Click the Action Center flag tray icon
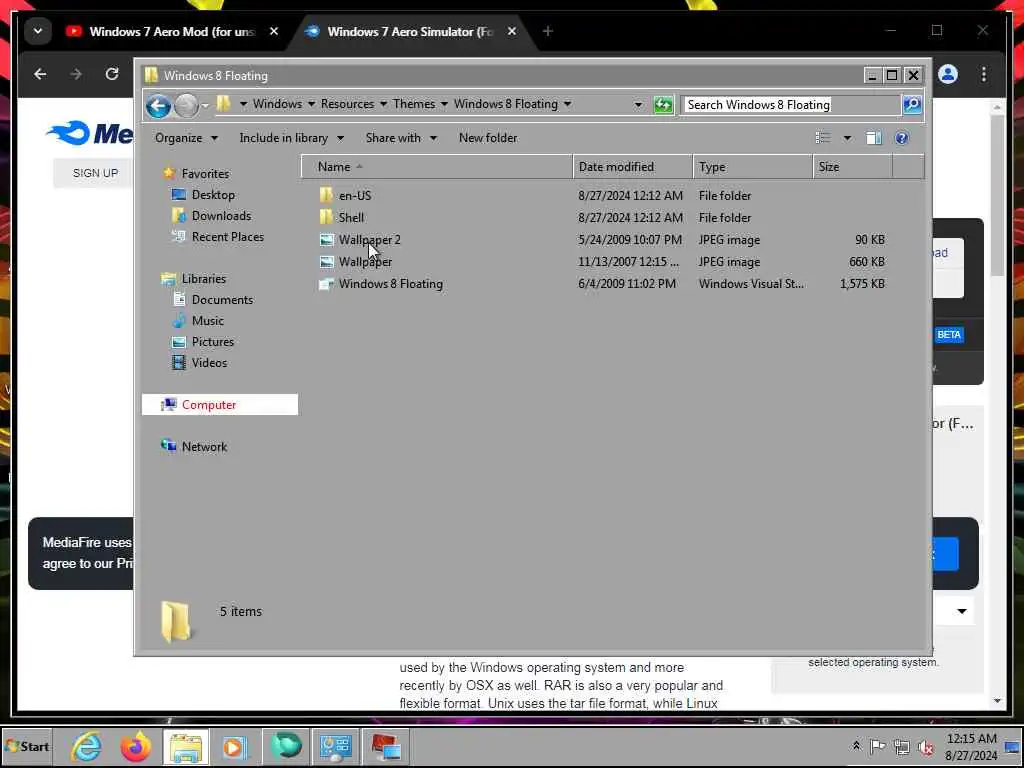Screen dimensions: 1024x768 pyautogui.click(x=878, y=746)
